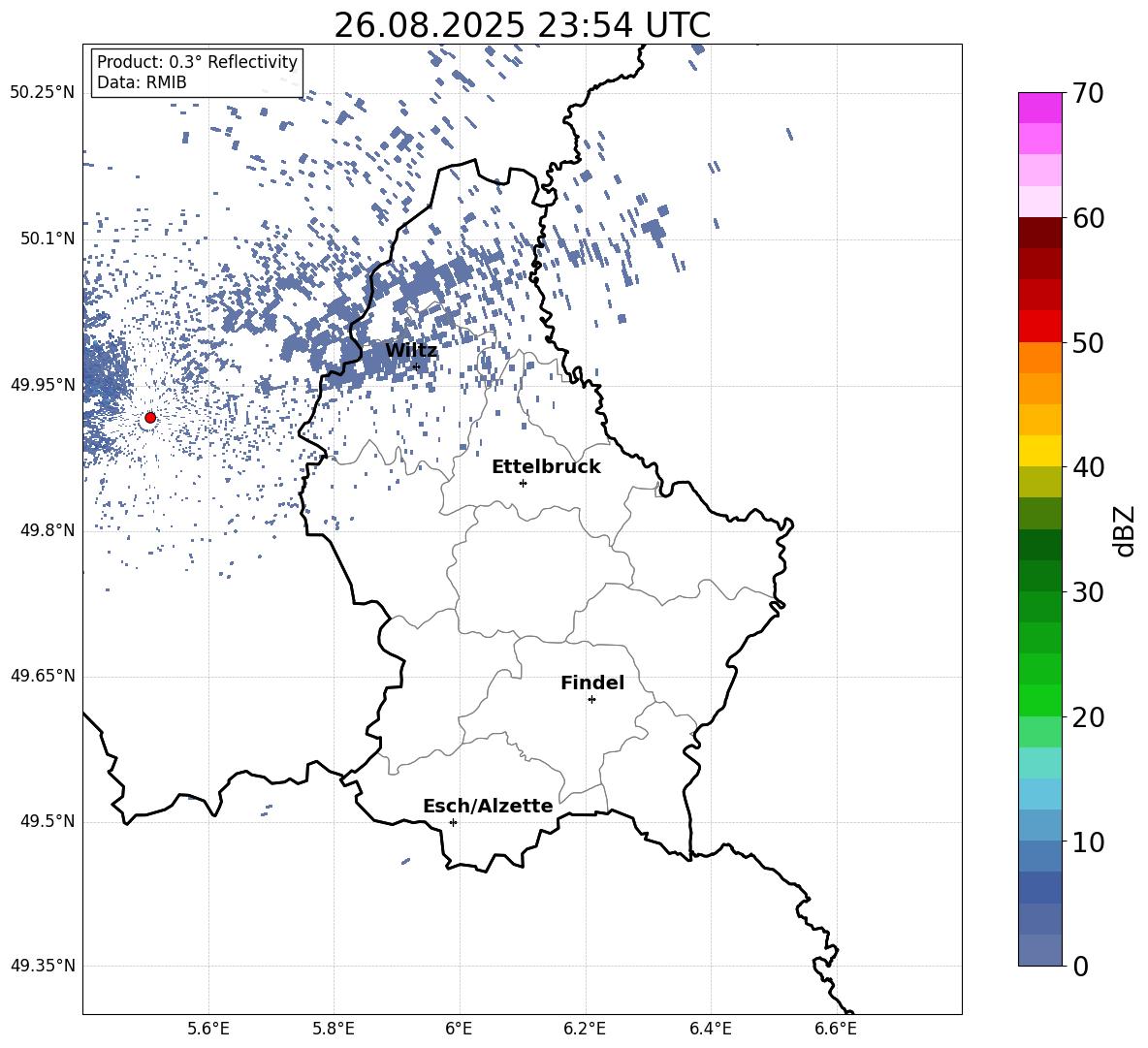Viewport: 1148px width, 1048px height.
Task: Click the dark green 30 dBZ color band
Action: tap(1040, 576)
